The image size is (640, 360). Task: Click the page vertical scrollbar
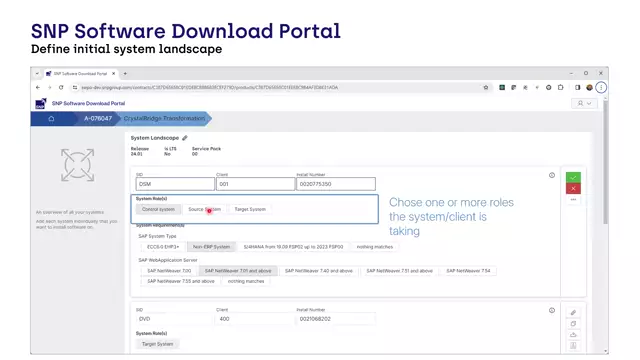click(606, 161)
